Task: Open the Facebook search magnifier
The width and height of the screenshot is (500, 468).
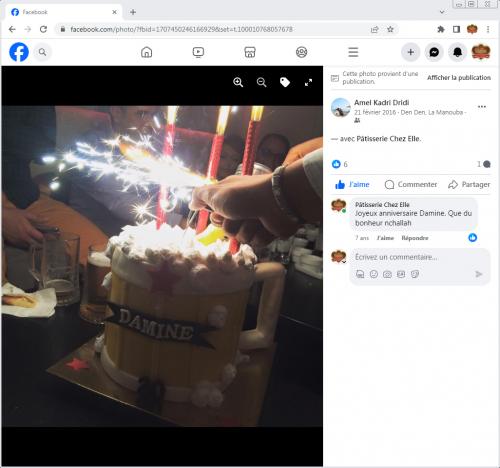Action: [42, 52]
